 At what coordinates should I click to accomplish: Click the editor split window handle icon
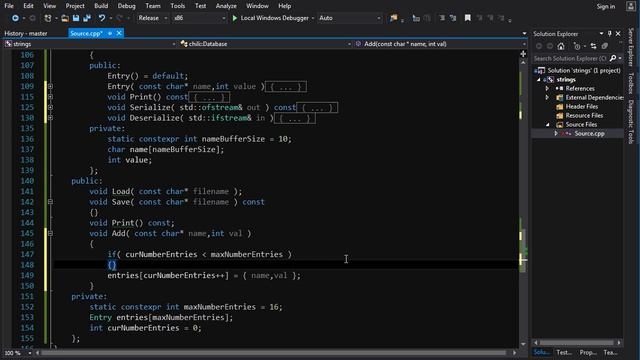tap(523, 54)
